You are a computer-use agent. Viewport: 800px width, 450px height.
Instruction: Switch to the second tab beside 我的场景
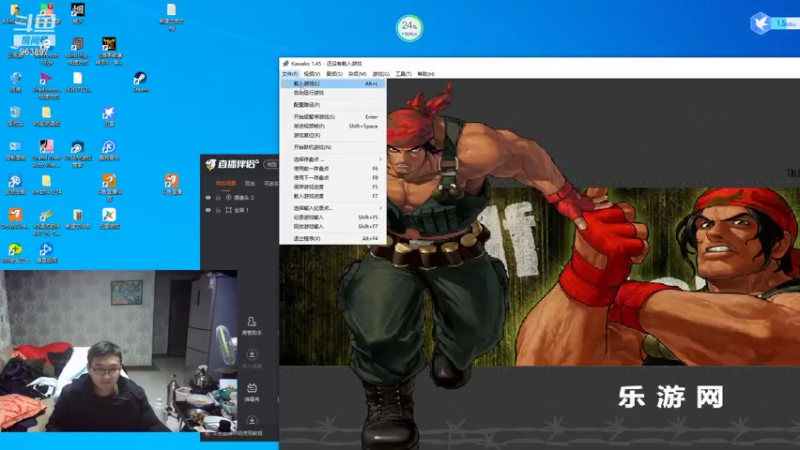(x=249, y=183)
